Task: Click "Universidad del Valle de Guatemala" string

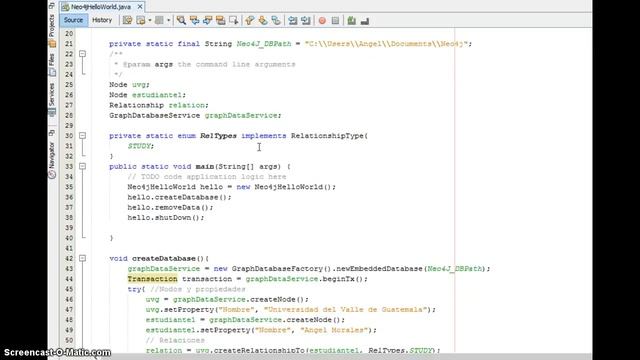Action: 345,309
